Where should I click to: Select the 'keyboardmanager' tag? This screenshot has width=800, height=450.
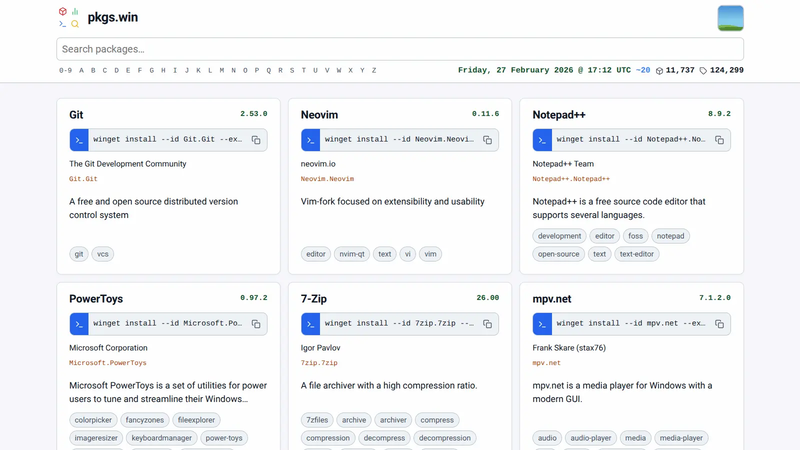click(x=162, y=438)
